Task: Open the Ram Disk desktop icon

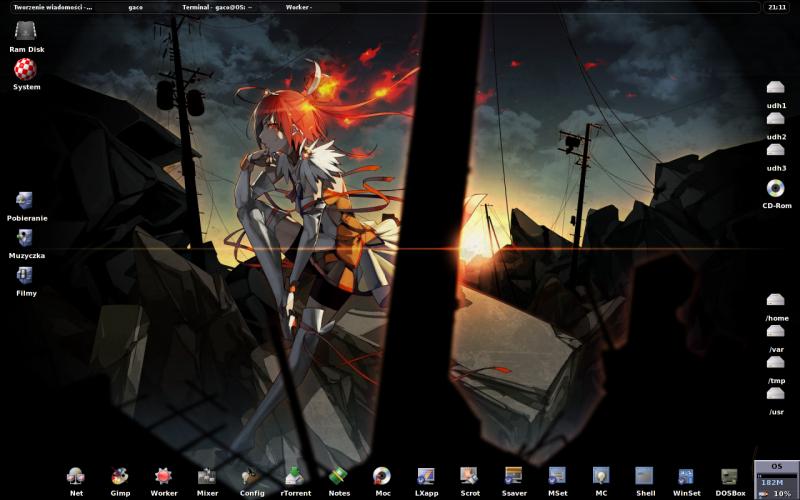Action: (27, 31)
